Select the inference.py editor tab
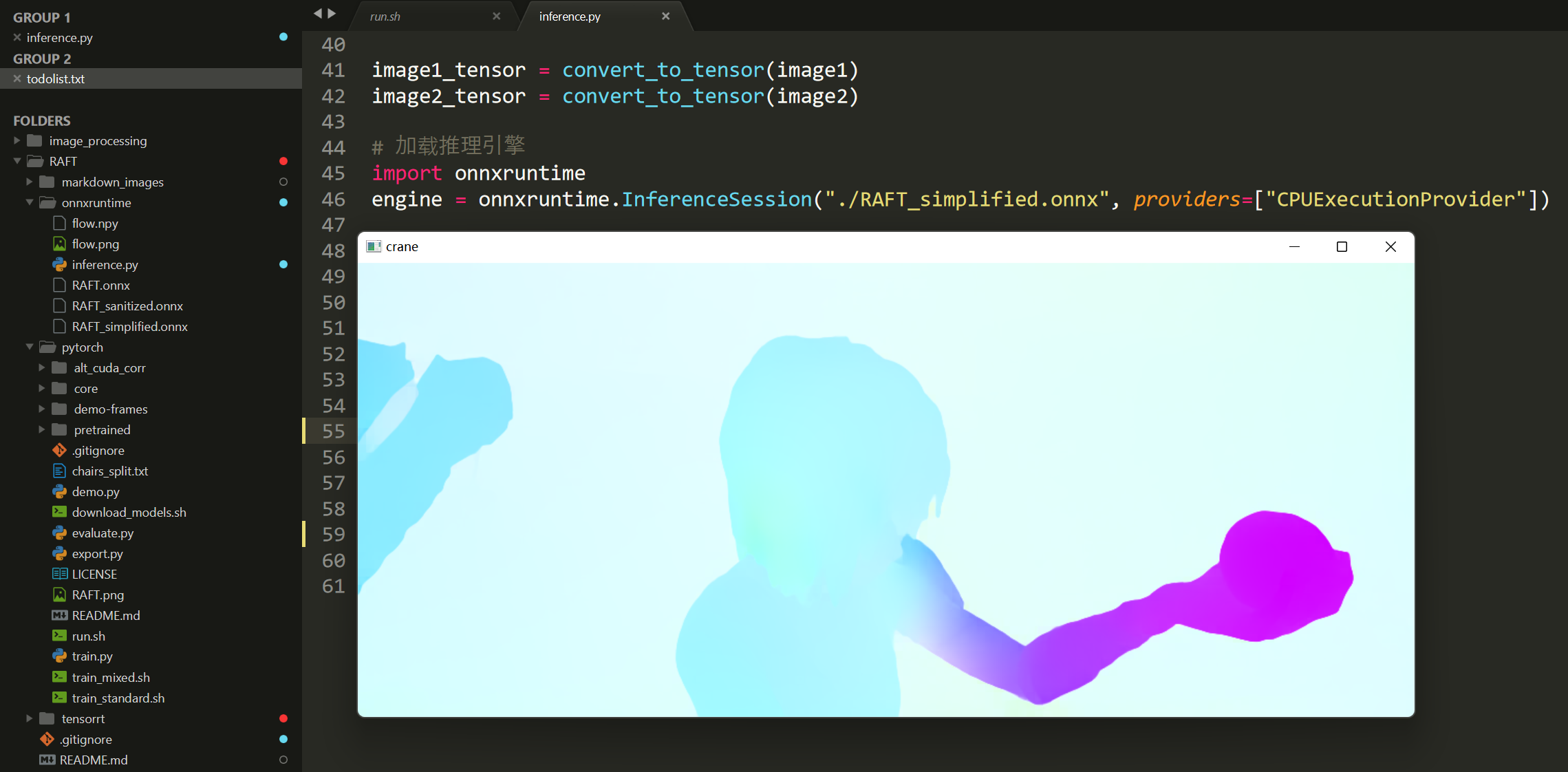 [x=569, y=16]
